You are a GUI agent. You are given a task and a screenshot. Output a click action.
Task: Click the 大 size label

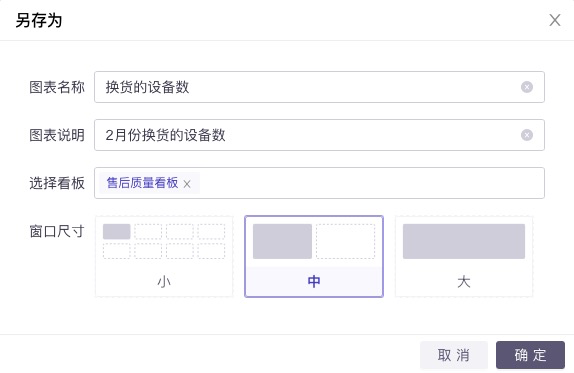464,281
